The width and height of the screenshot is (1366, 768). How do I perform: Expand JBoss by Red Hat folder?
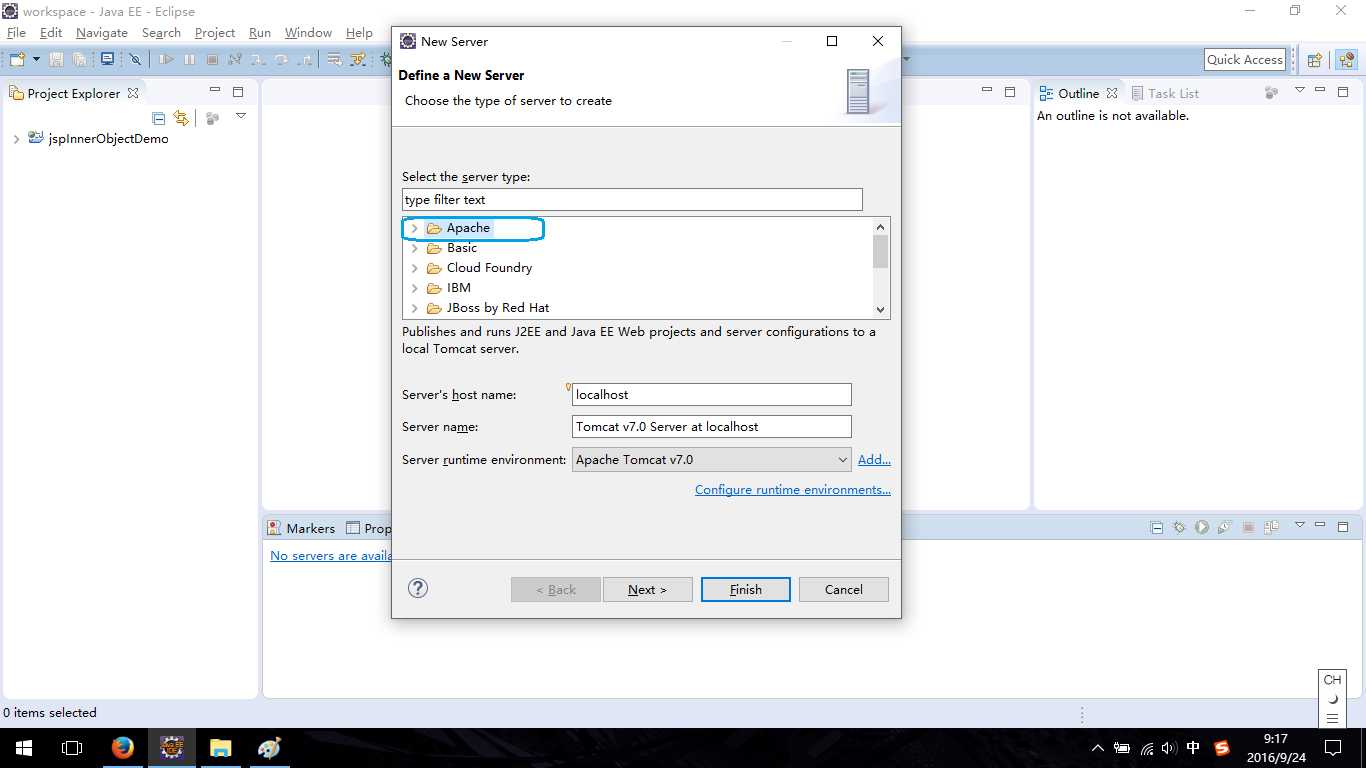click(414, 308)
